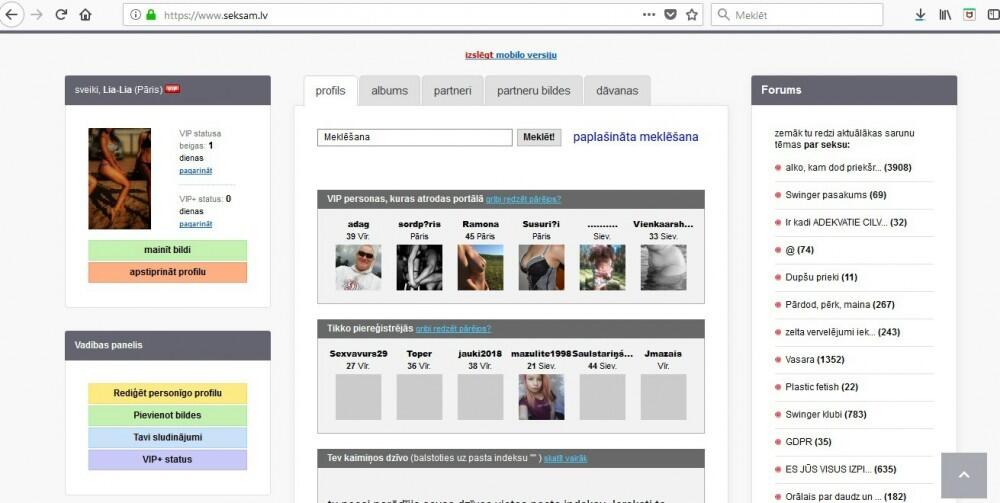Viewport: 1000px width, 503px height.
Task: Open the paplašināta meklēšana link
Action: [635, 137]
